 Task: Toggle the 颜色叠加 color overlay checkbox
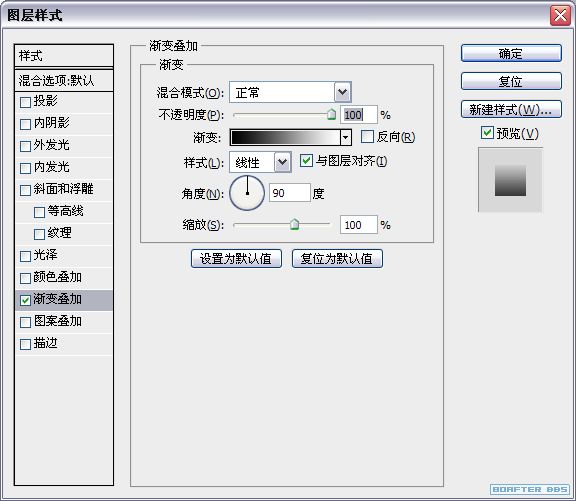(x=25, y=278)
